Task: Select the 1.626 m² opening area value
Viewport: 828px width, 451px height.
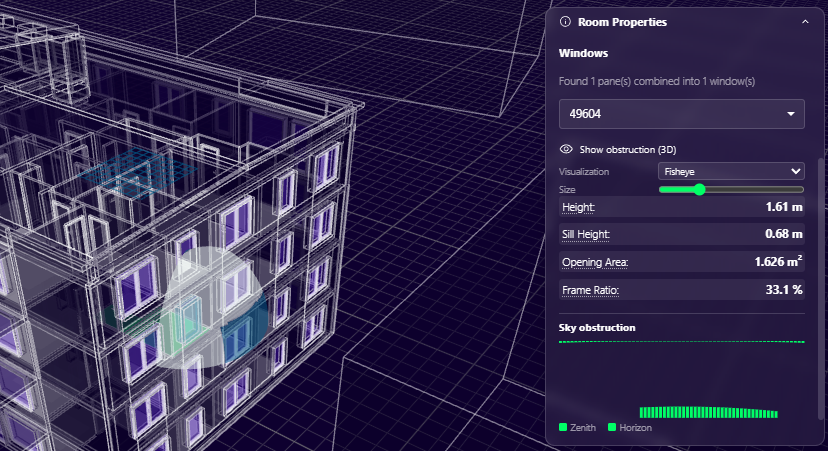Action: 778,261
